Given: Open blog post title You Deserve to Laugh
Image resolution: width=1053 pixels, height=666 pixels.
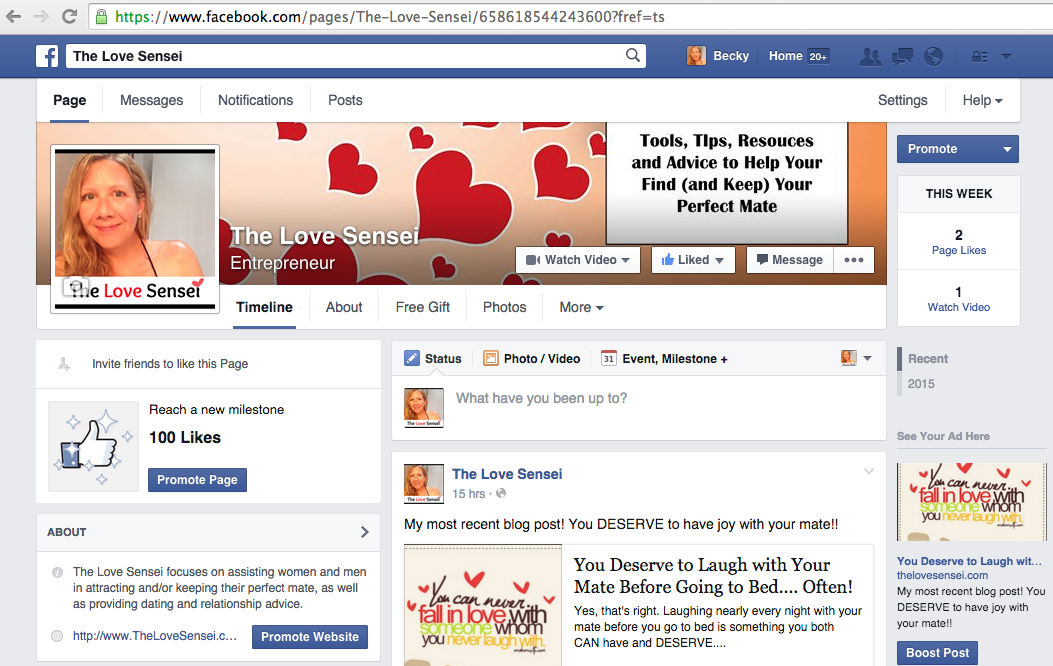Looking at the screenshot, I should [713, 576].
